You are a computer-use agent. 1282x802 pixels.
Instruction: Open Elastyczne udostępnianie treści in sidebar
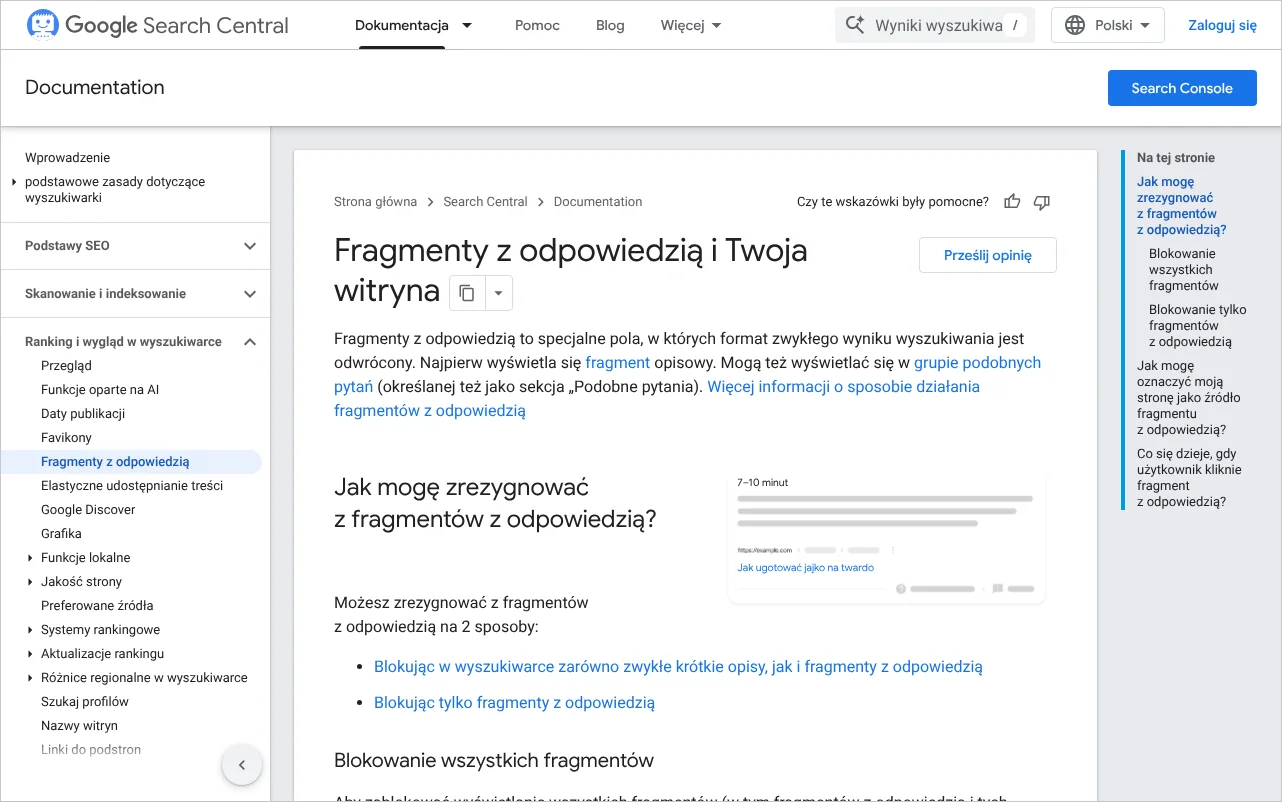[132, 486]
